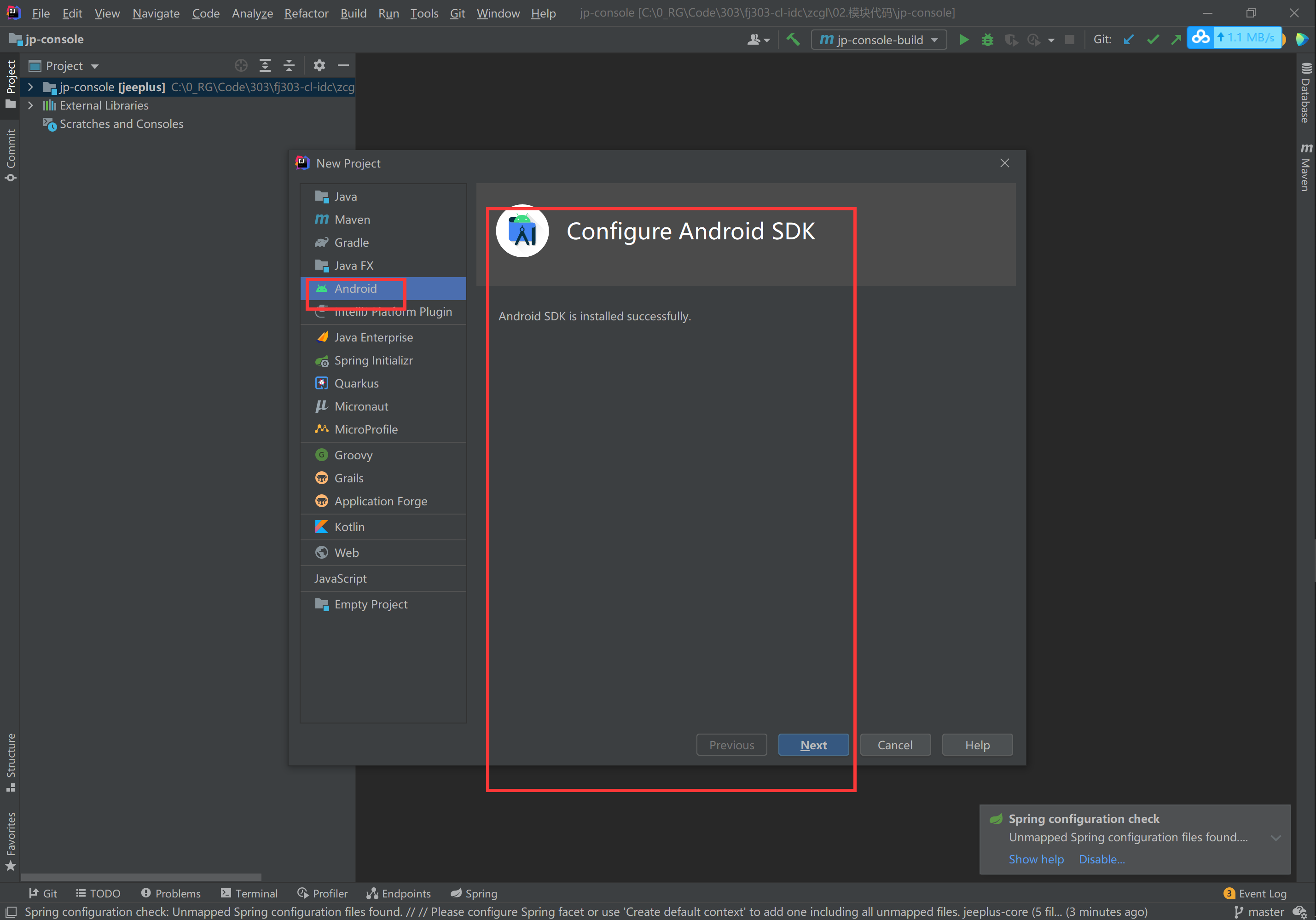The height and width of the screenshot is (920, 1316).
Task: Run with coverage shield icon
Action: [x=1011, y=40]
